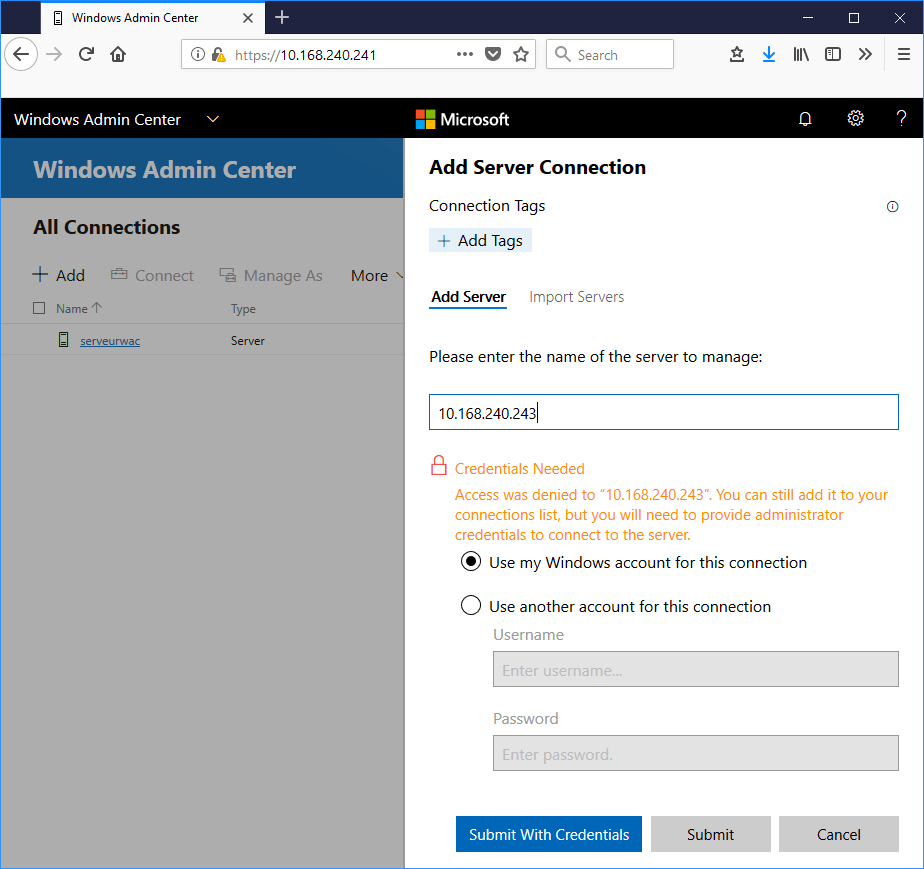Viewport: 924px width, 869px height.
Task: Open page actions three-dot menu
Action: (x=464, y=54)
